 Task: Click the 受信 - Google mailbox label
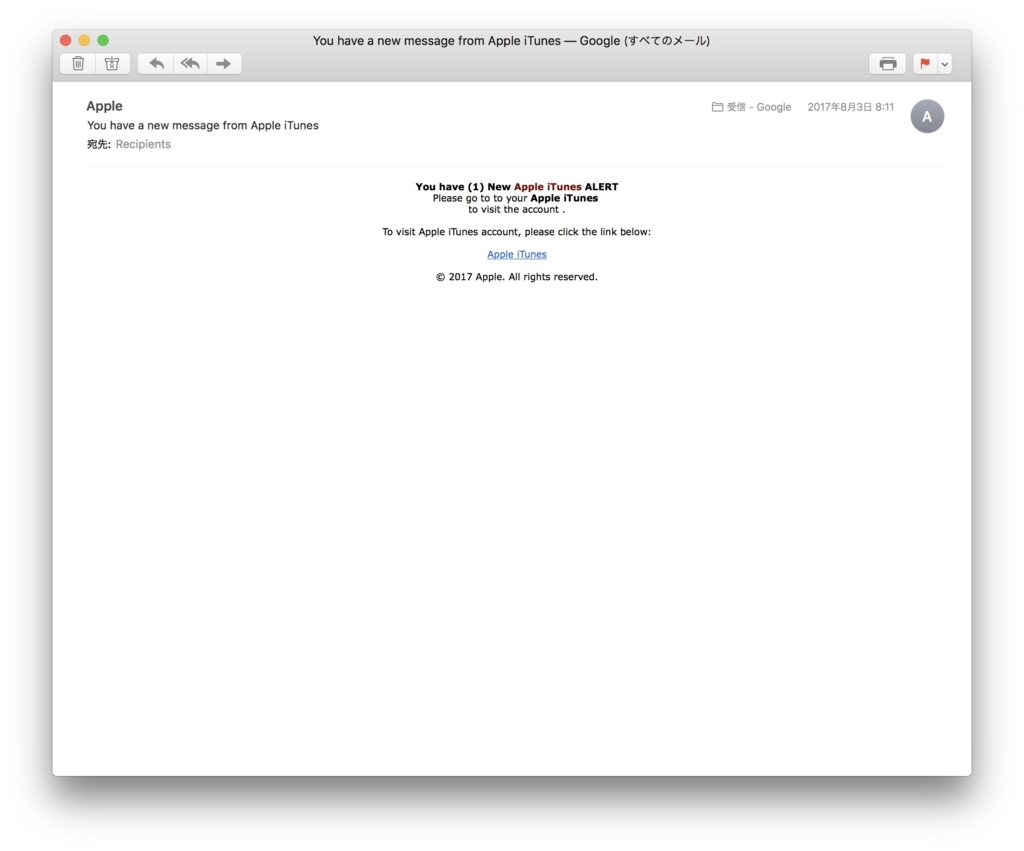(758, 107)
